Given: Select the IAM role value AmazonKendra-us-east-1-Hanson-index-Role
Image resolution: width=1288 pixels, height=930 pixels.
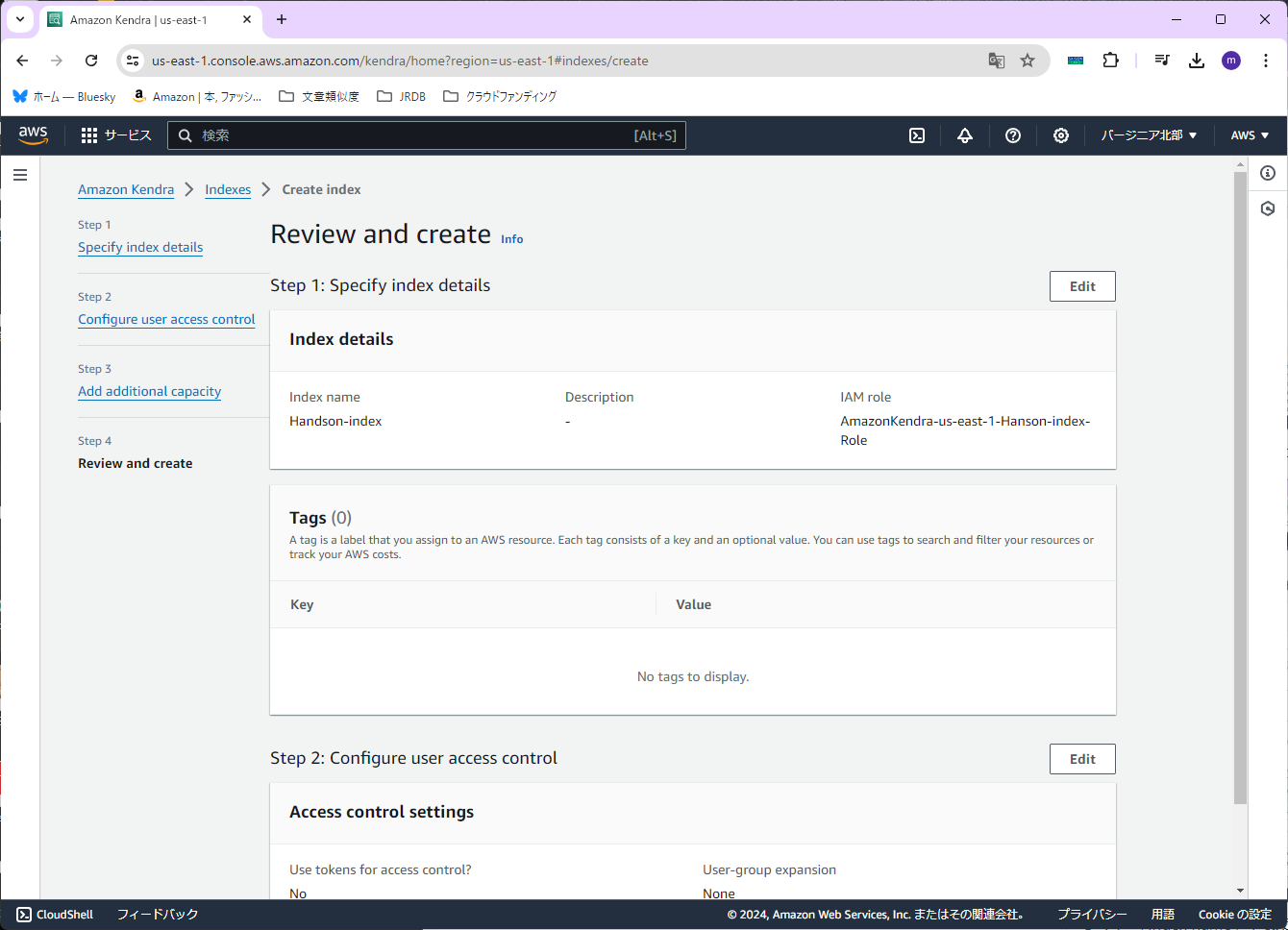Looking at the screenshot, I should point(965,430).
